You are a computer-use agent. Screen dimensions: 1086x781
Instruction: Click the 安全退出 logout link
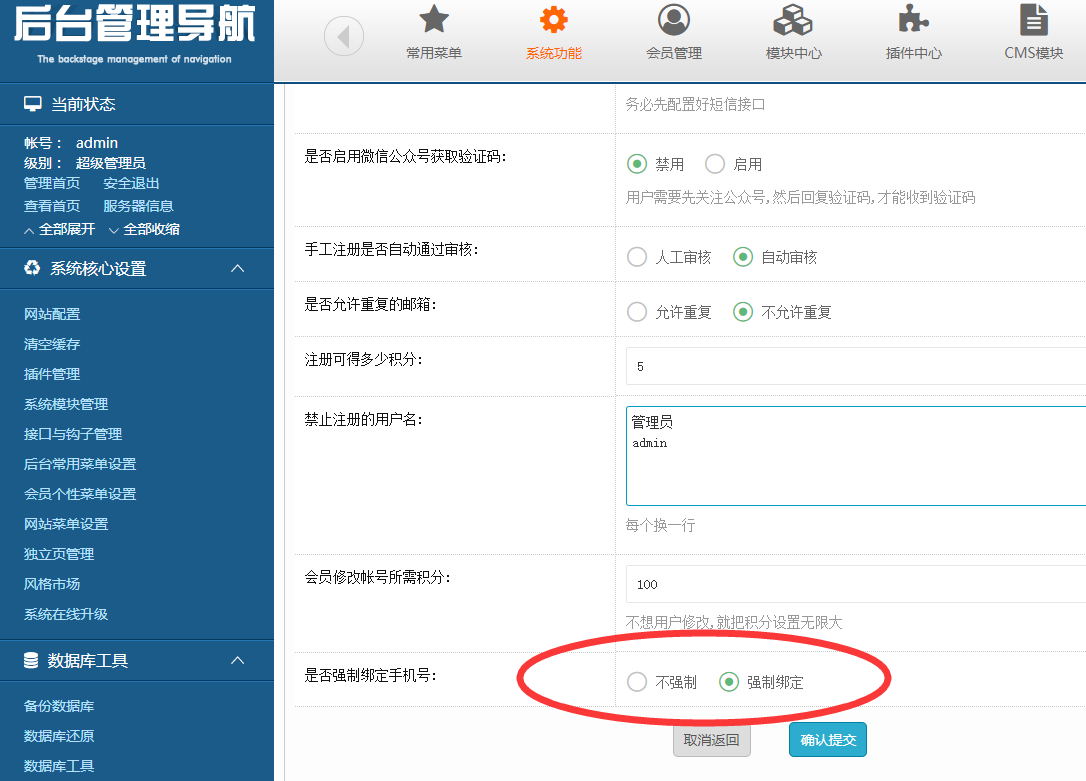[x=131, y=183]
